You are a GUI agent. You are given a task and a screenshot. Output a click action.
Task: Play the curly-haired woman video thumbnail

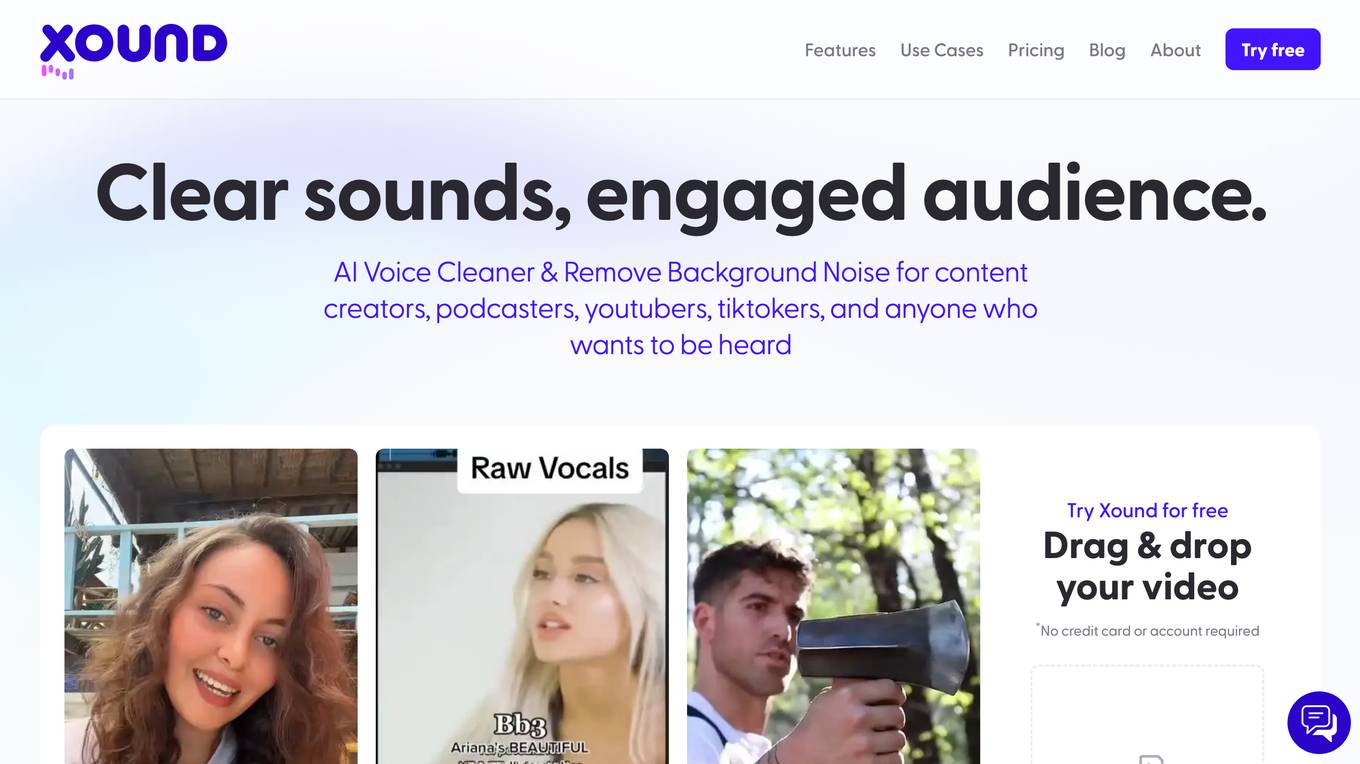211,606
